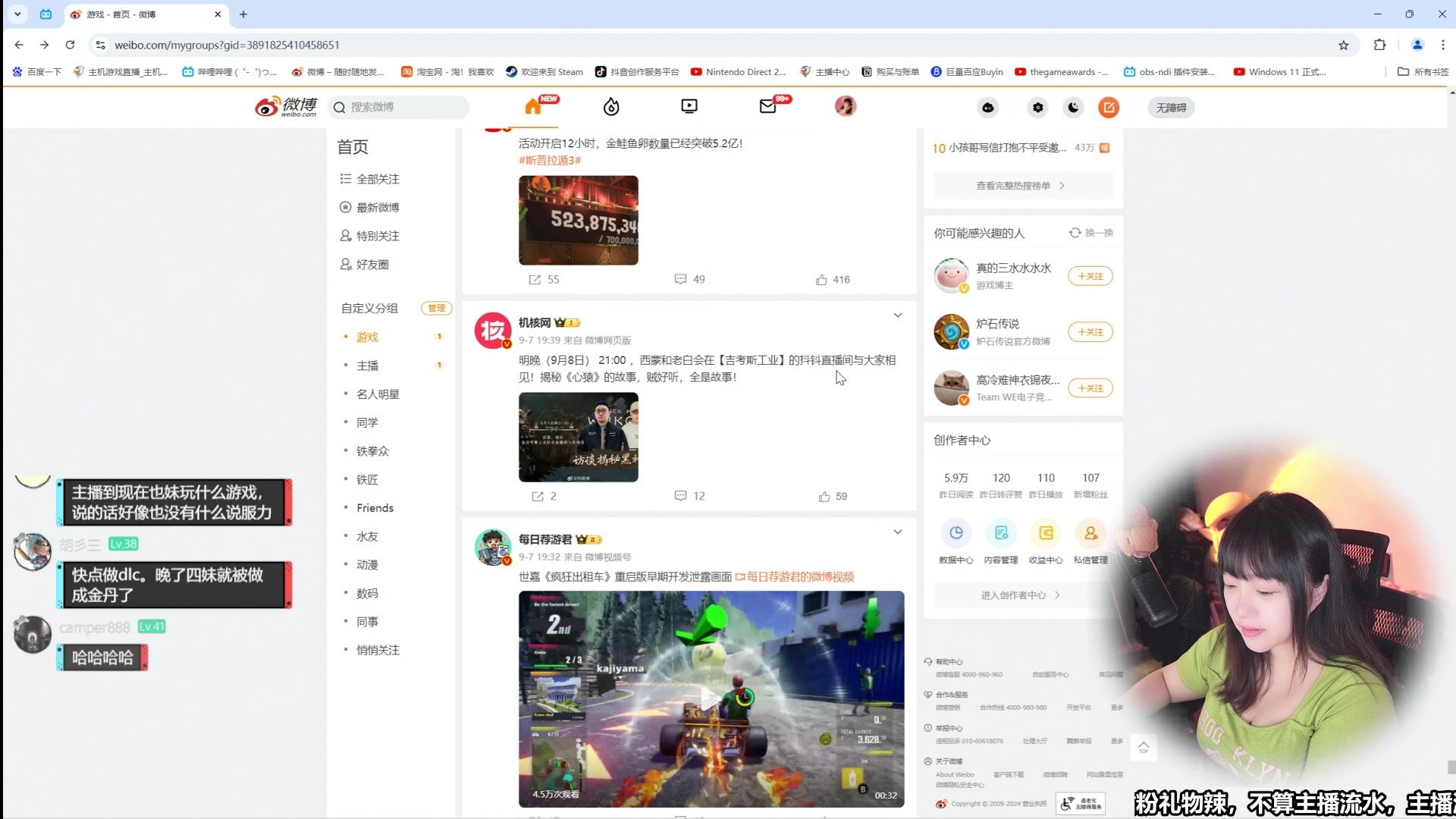
Task: Open the 同学 group
Action: [367, 422]
